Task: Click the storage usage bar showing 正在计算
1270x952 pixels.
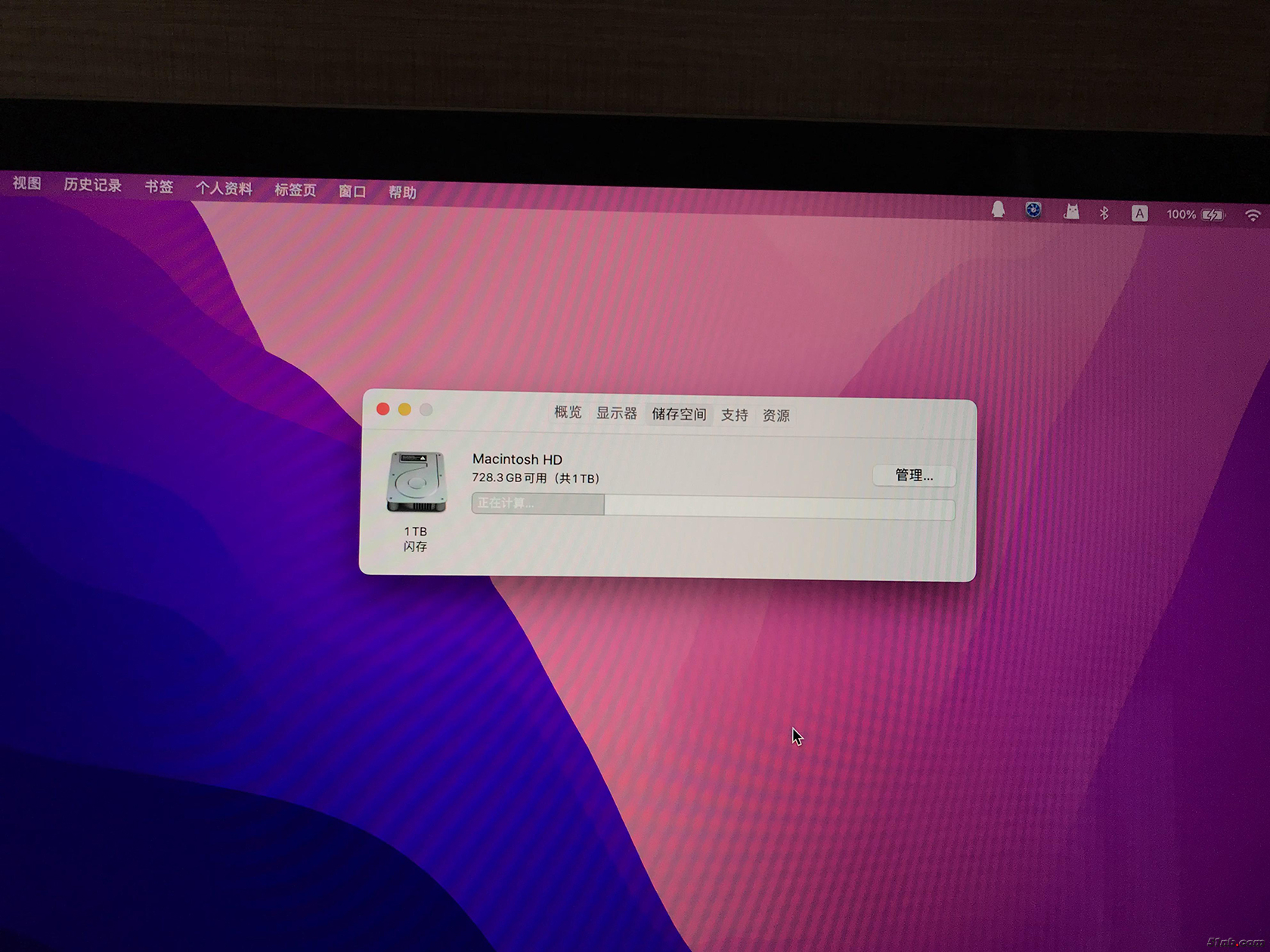Action: [x=713, y=505]
